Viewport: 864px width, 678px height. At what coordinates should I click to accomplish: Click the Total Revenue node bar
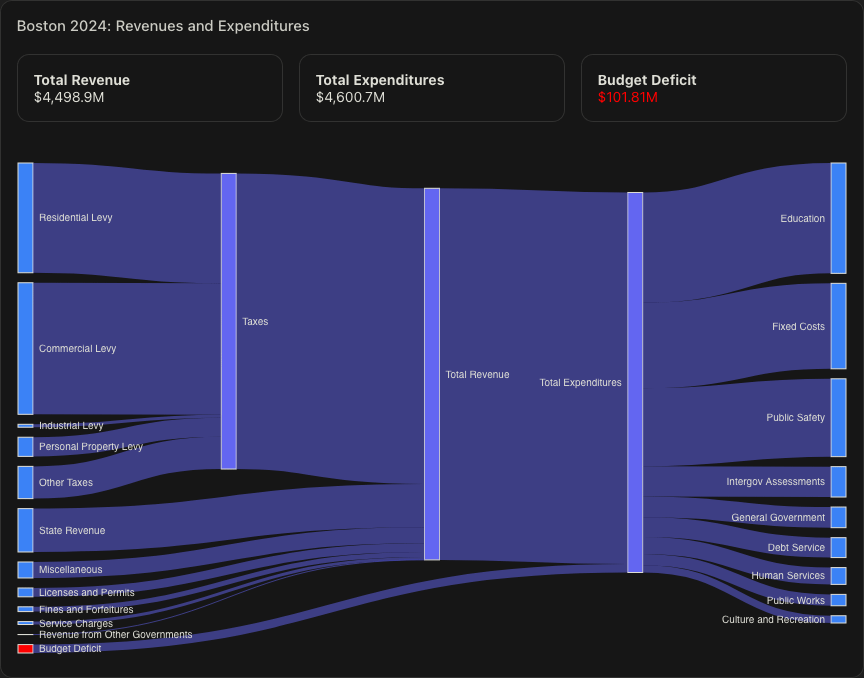point(432,374)
